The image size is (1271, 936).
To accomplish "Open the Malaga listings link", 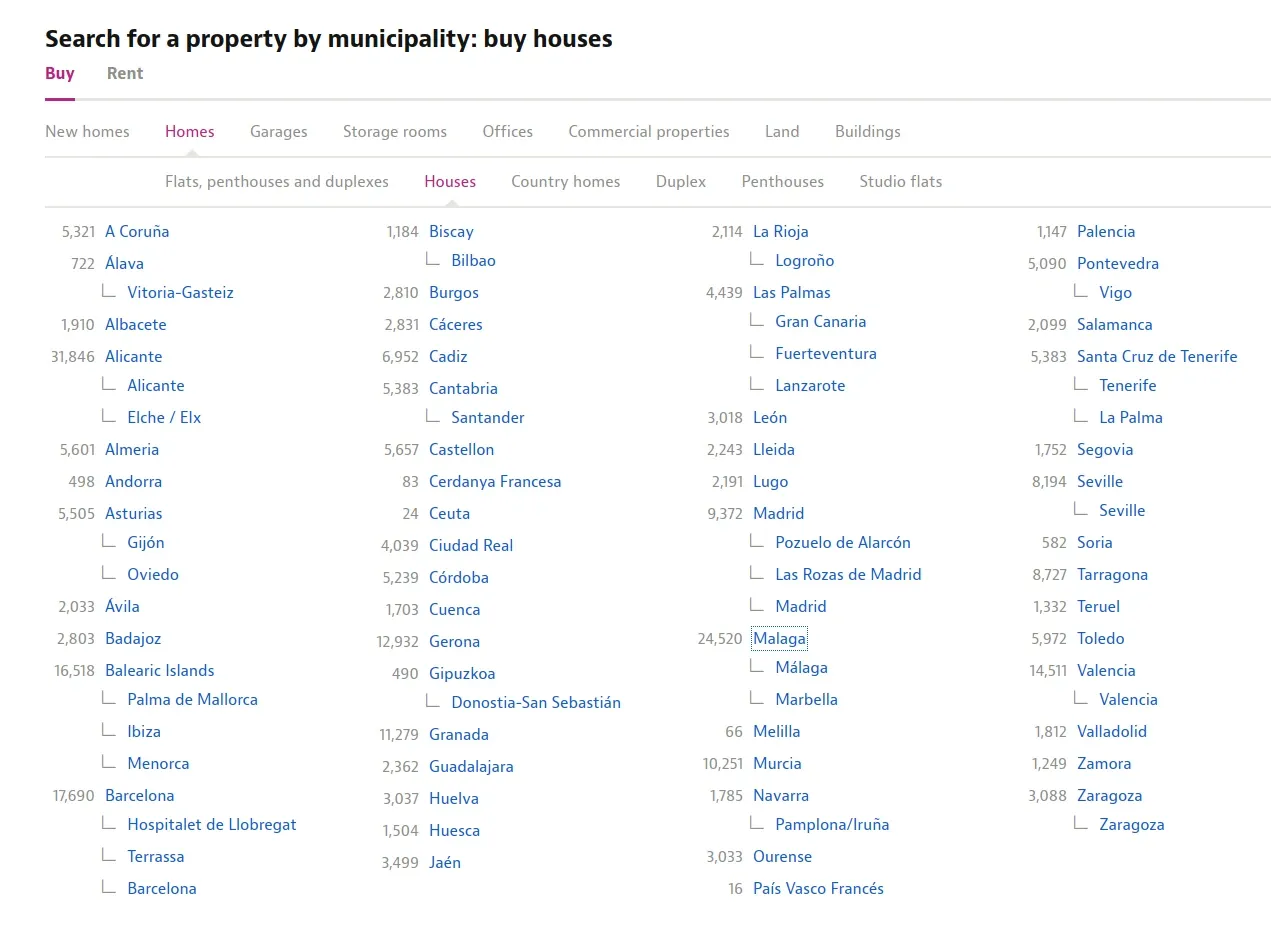I will click(780, 638).
